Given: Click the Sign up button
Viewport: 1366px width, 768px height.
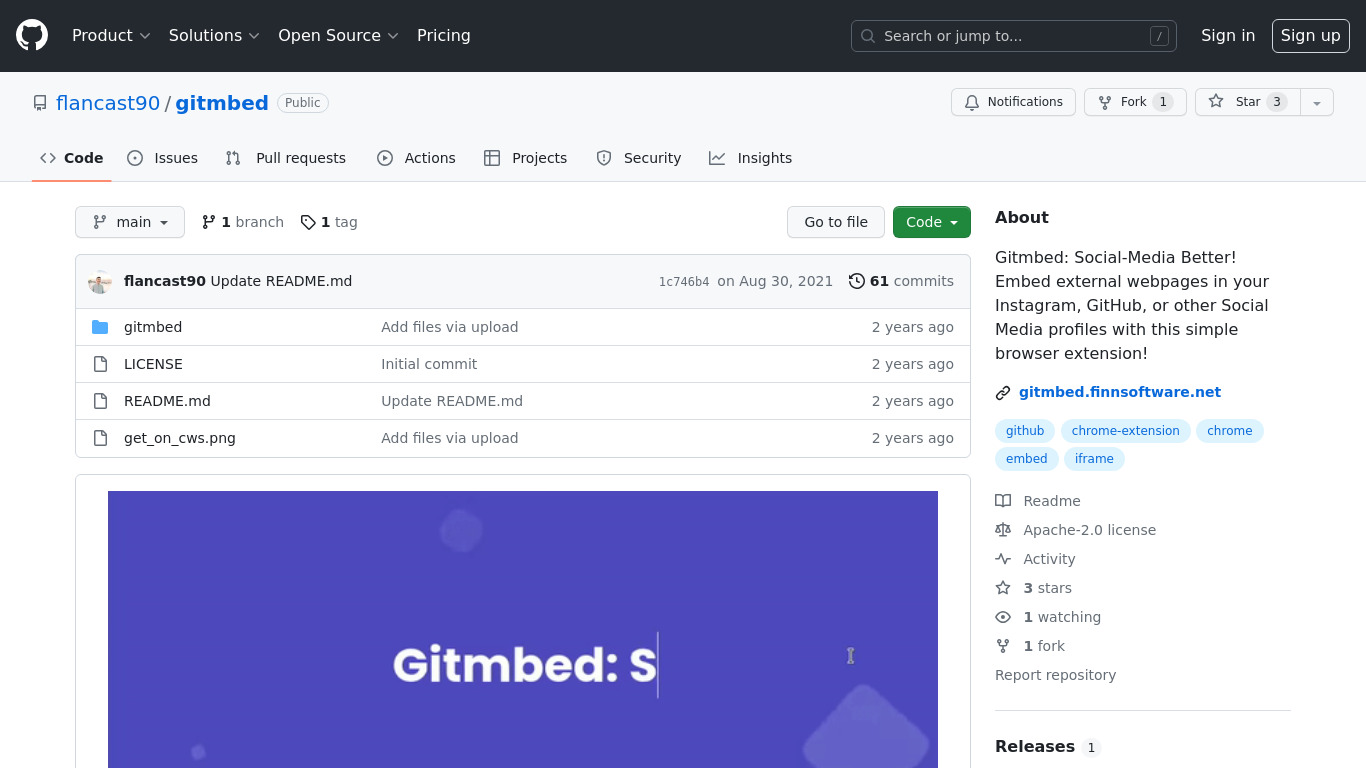Looking at the screenshot, I should (x=1310, y=36).
